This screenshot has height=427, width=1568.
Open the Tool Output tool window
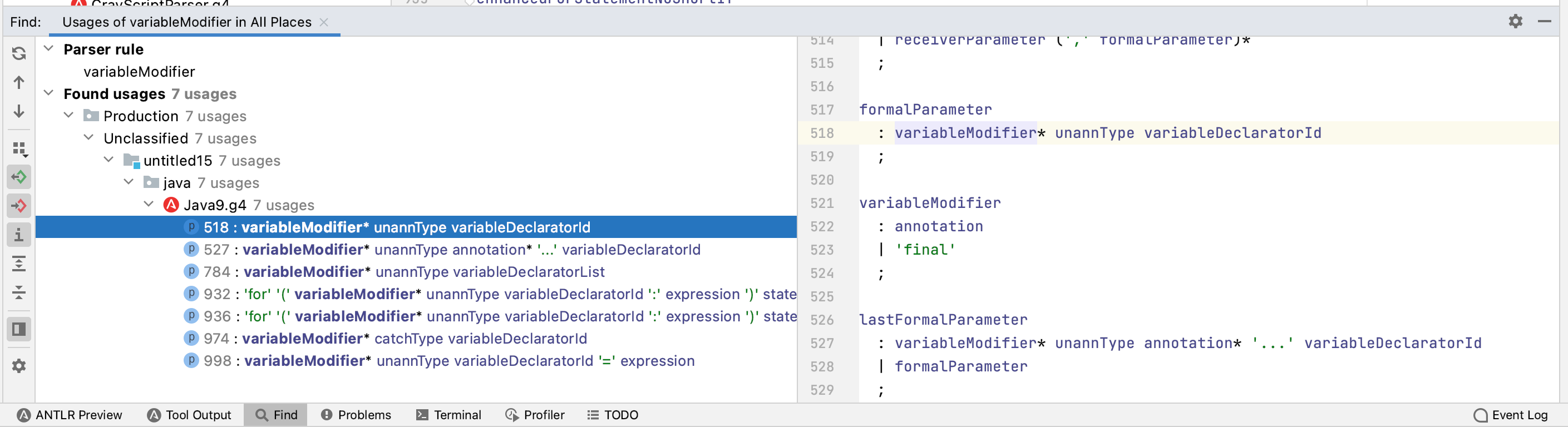tap(189, 415)
